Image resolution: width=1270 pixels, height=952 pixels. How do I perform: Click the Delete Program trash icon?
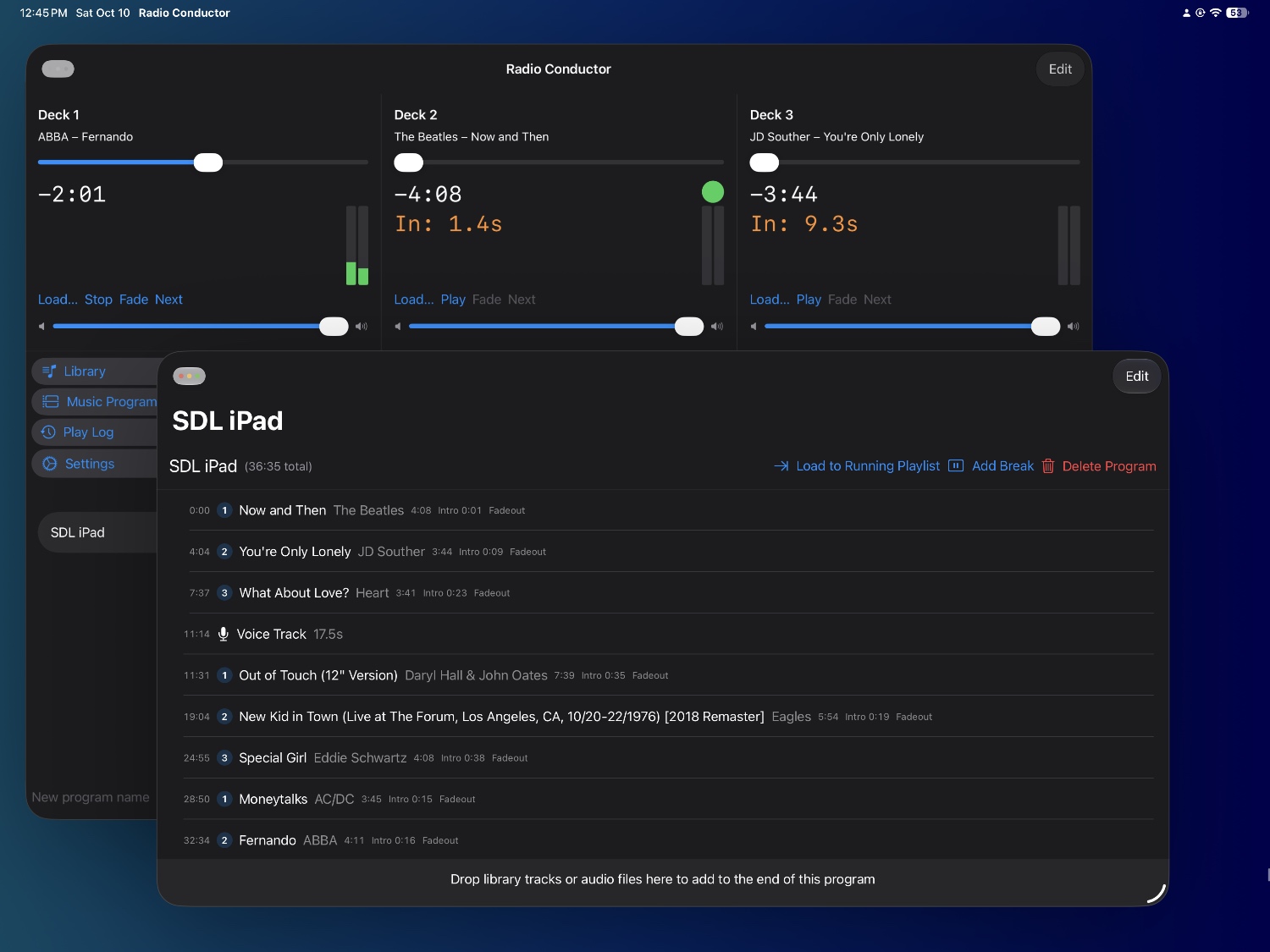[x=1048, y=466]
